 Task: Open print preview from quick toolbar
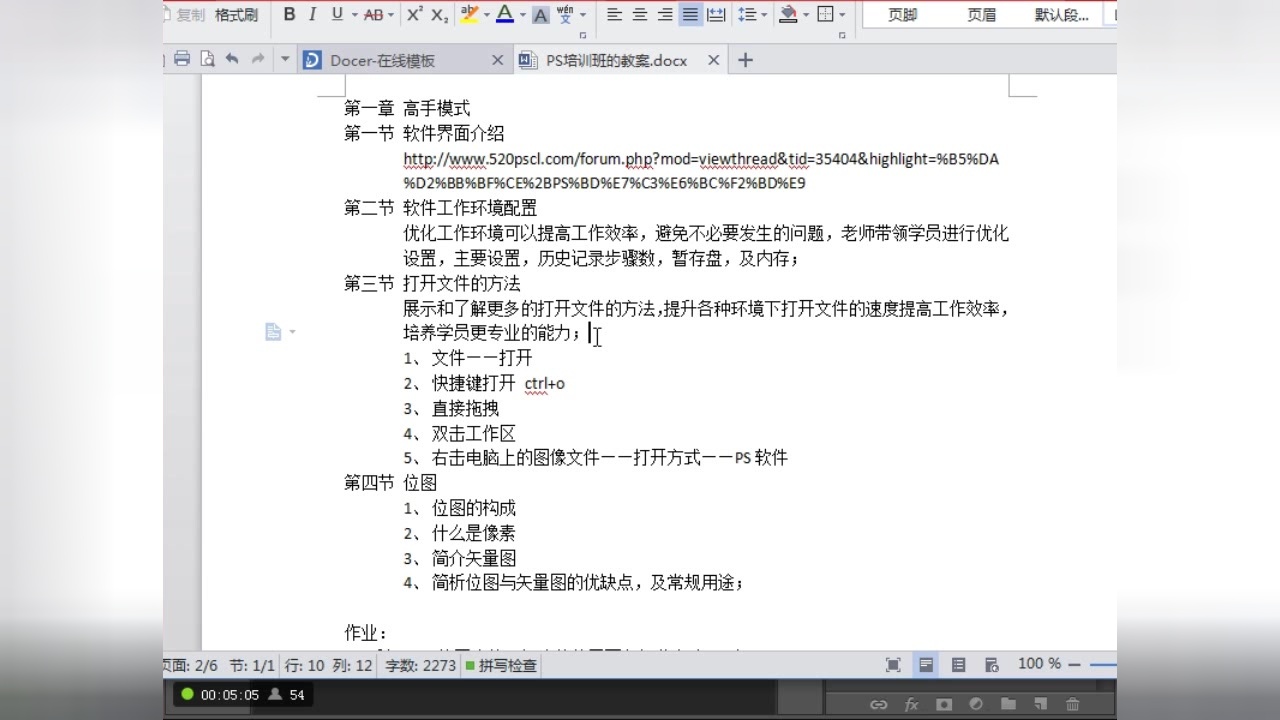(x=207, y=59)
